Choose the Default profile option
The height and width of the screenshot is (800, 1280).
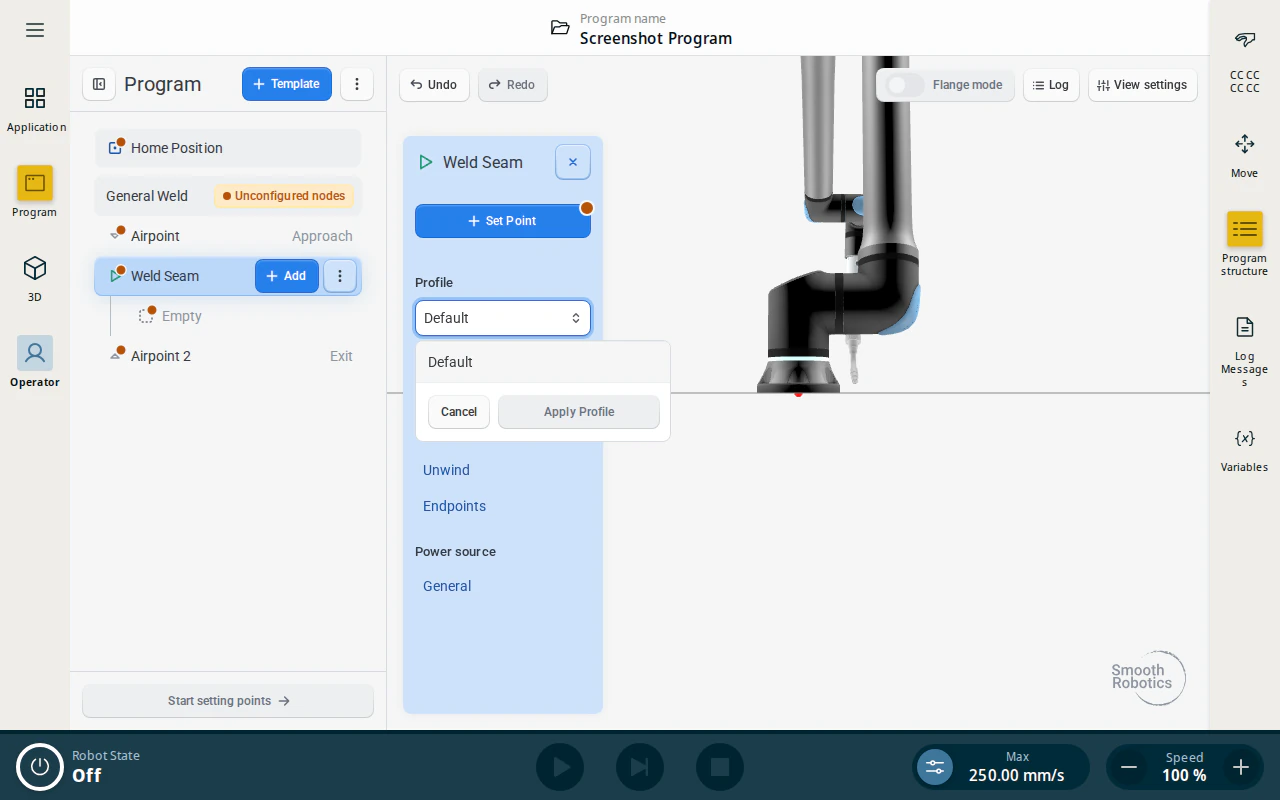click(543, 362)
